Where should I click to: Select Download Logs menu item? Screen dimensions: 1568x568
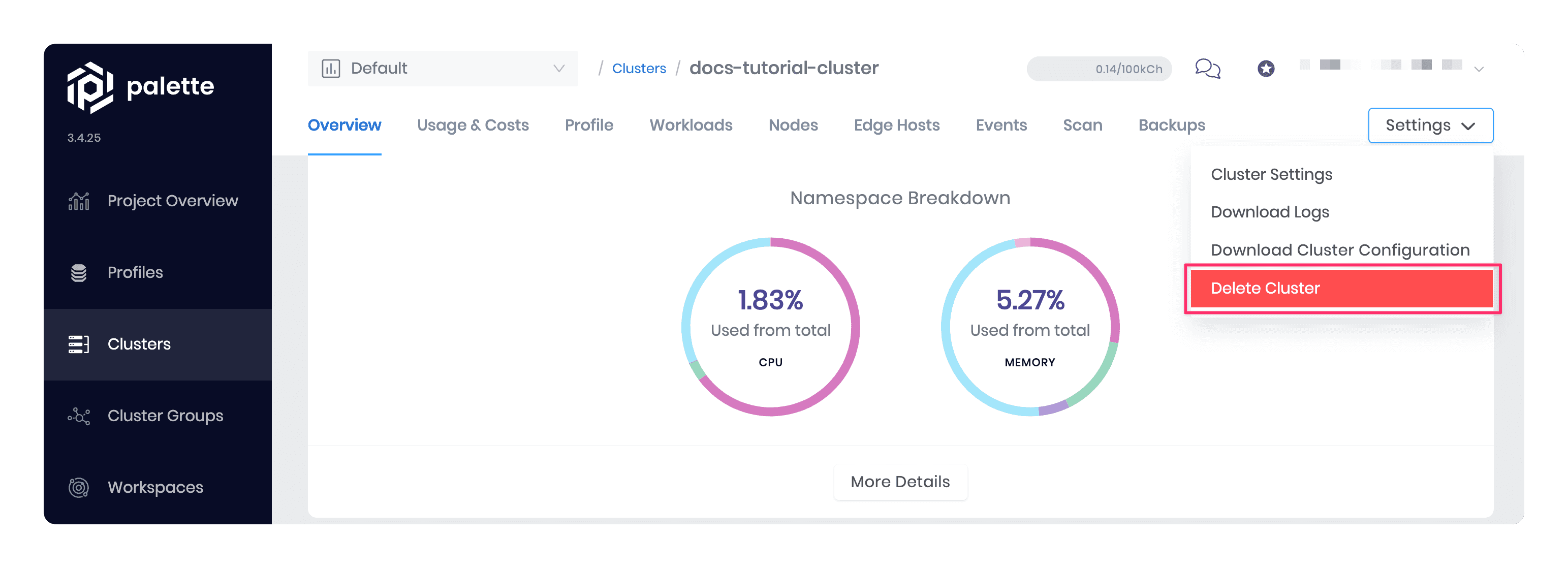[x=1341, y=212]
